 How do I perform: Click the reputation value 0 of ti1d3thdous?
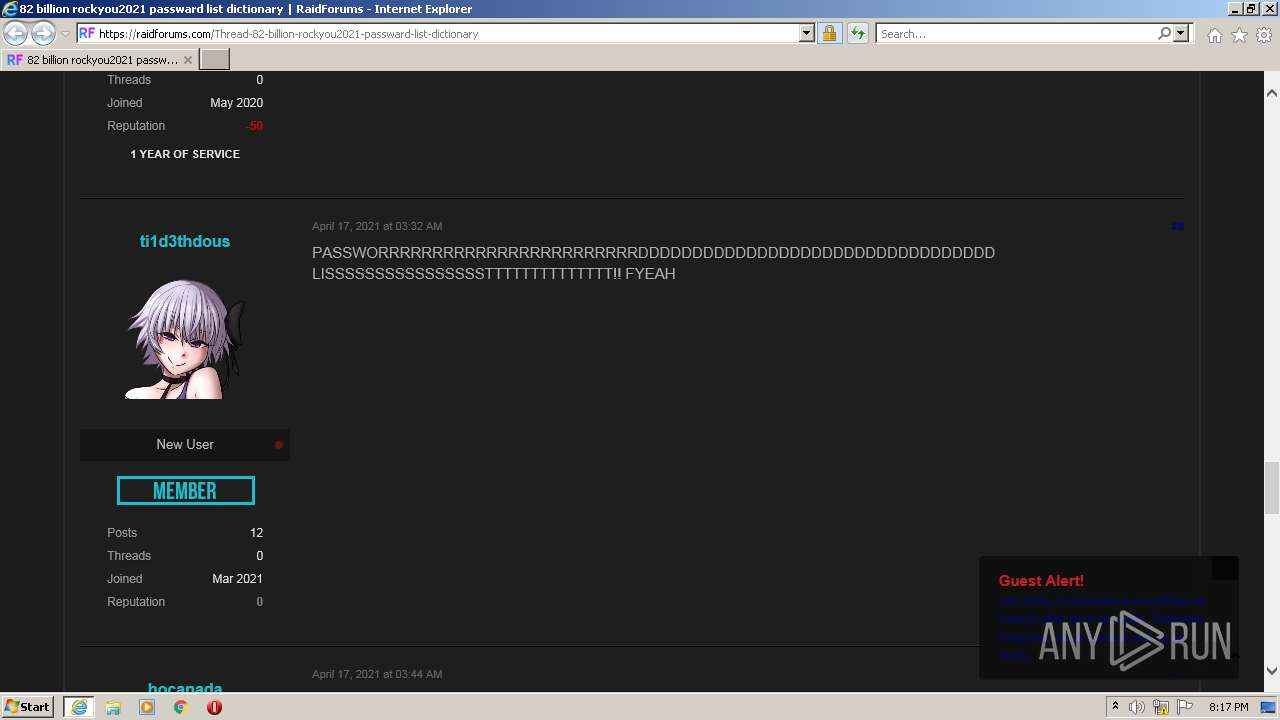260,602
